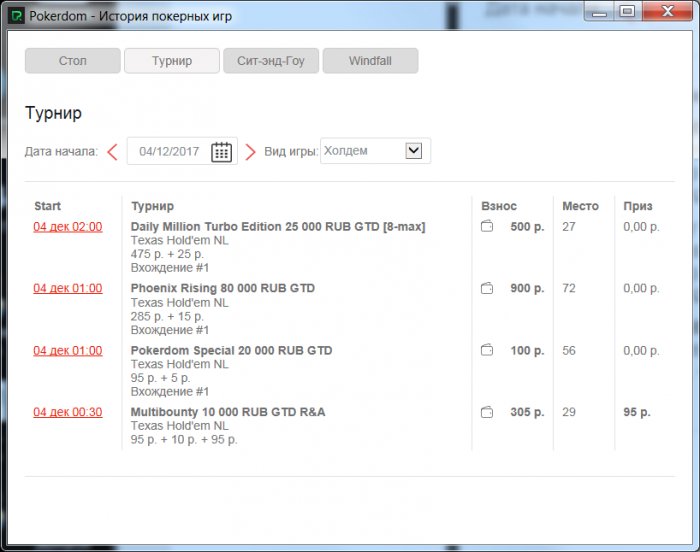Click the 100 р. buy-in value
This screenshot has height=552, width=700.
click(527, 351)
